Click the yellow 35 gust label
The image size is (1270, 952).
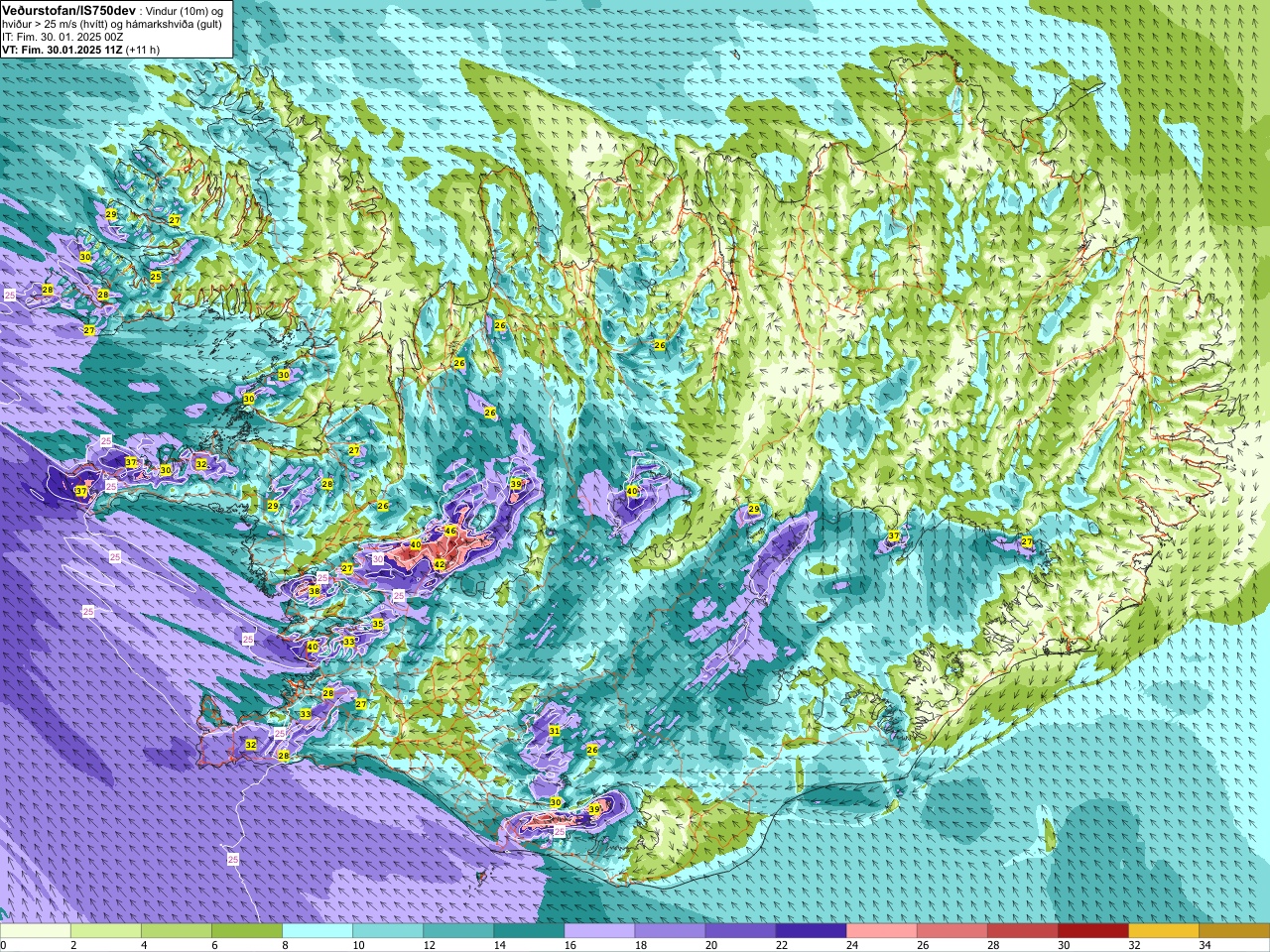378,624
